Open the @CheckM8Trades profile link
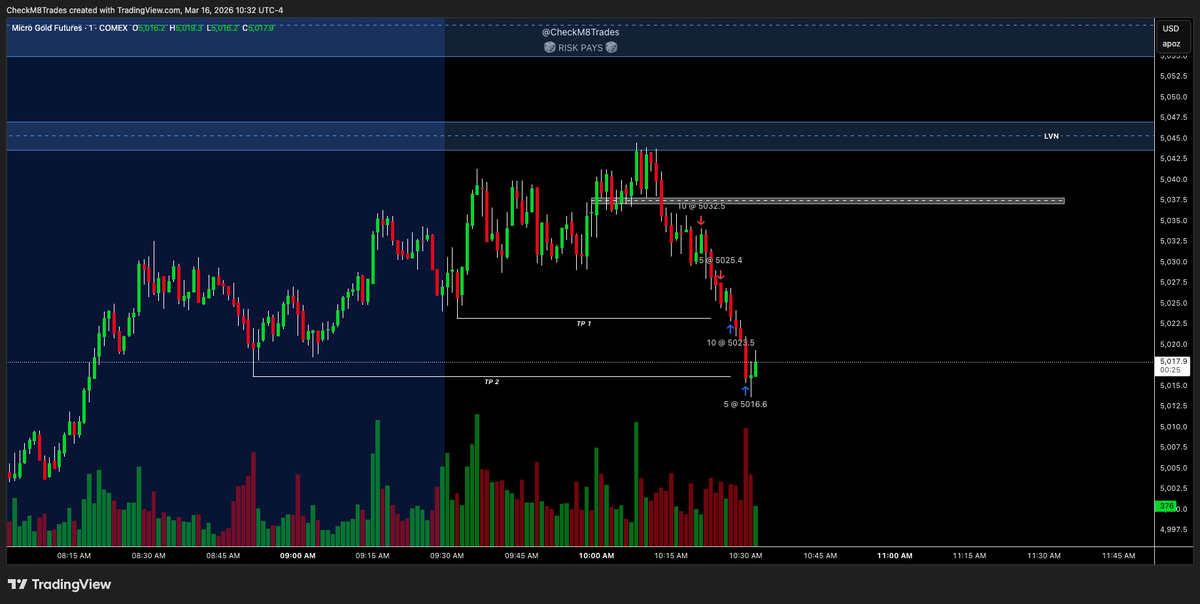Screen dimensions: 1200x604 click(580, 33)
